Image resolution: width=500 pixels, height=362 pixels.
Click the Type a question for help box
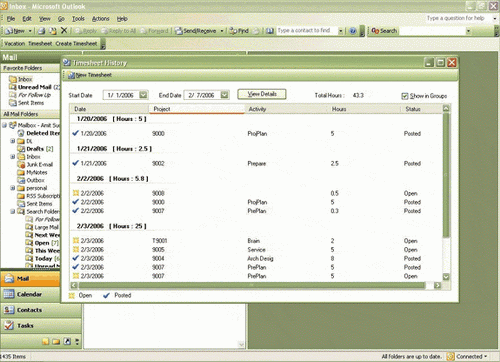(x=457, y=18)
